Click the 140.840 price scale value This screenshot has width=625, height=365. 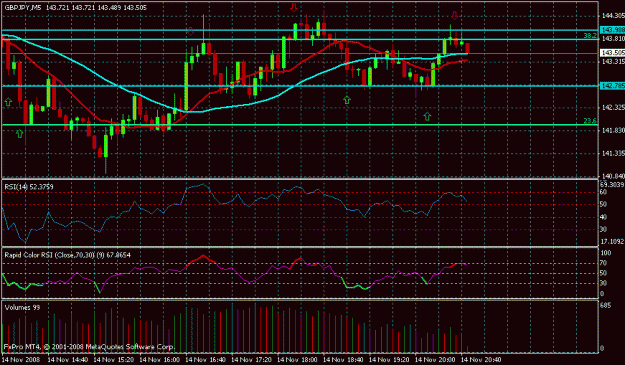tap(613, 176)
